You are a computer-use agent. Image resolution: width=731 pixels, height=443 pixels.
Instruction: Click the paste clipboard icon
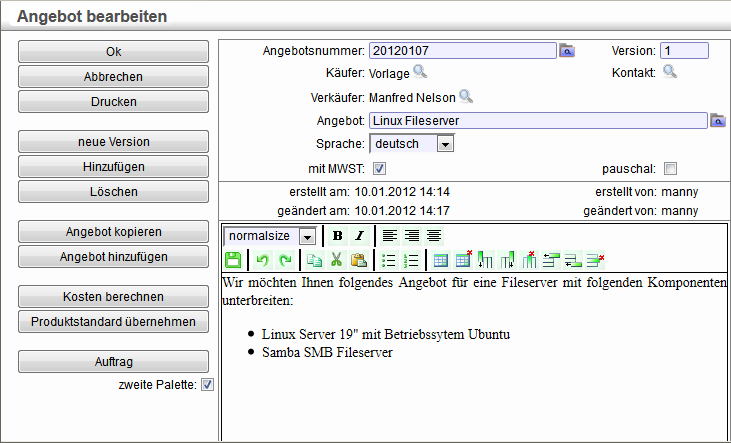(x=358, y=260)
